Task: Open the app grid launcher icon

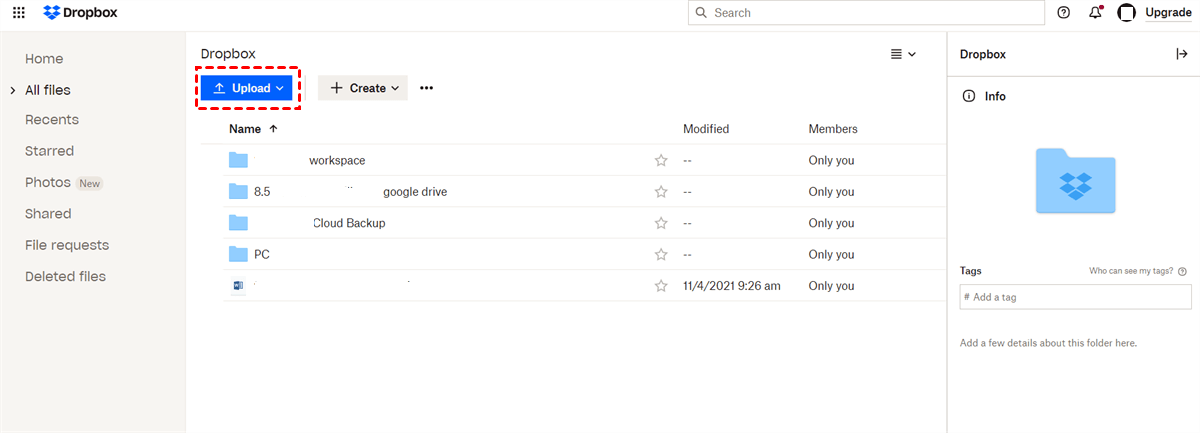Action: coord(19,13)
